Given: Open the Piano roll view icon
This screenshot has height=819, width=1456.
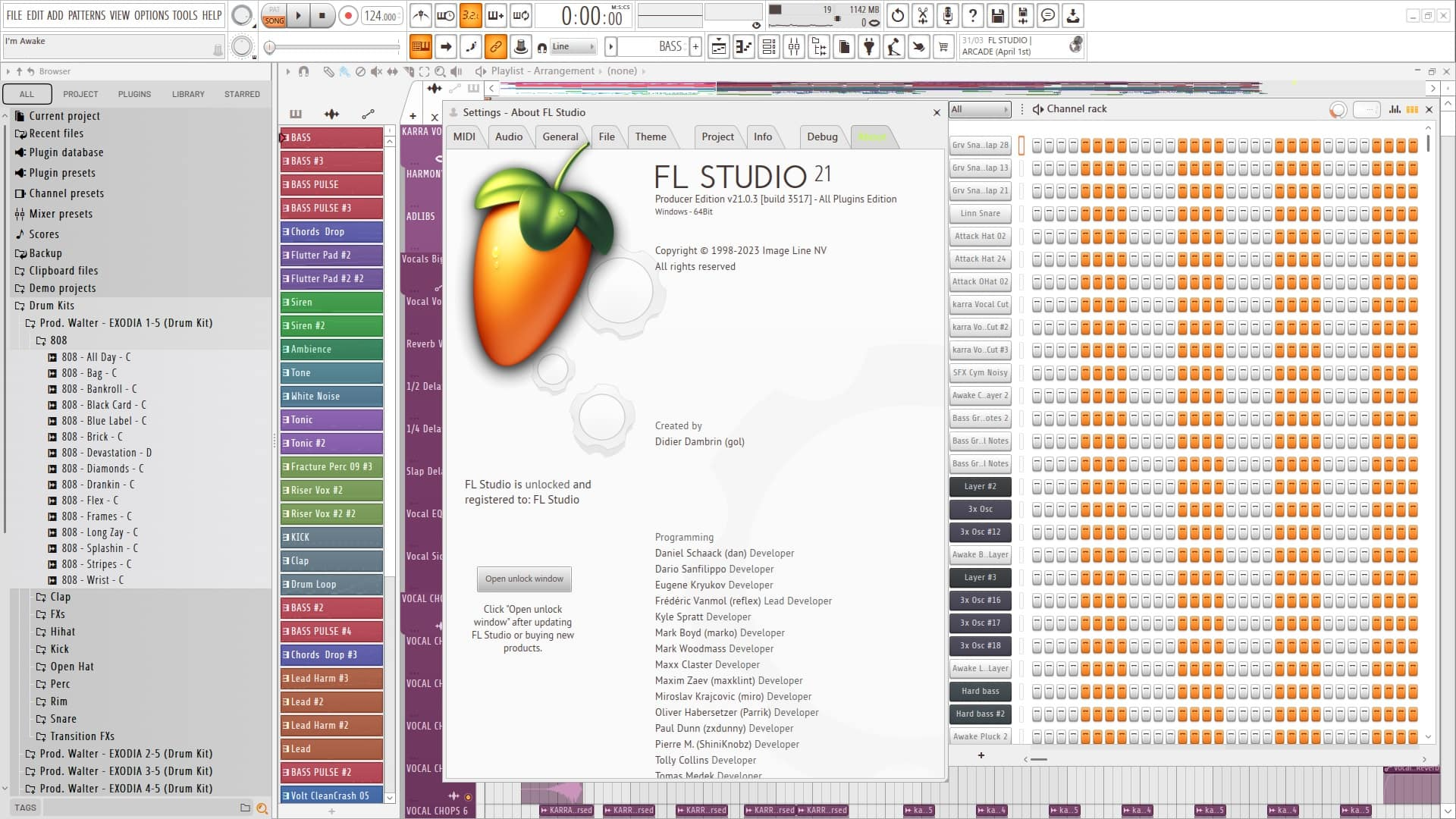Looking at the screenshot, I should point(744,47).
